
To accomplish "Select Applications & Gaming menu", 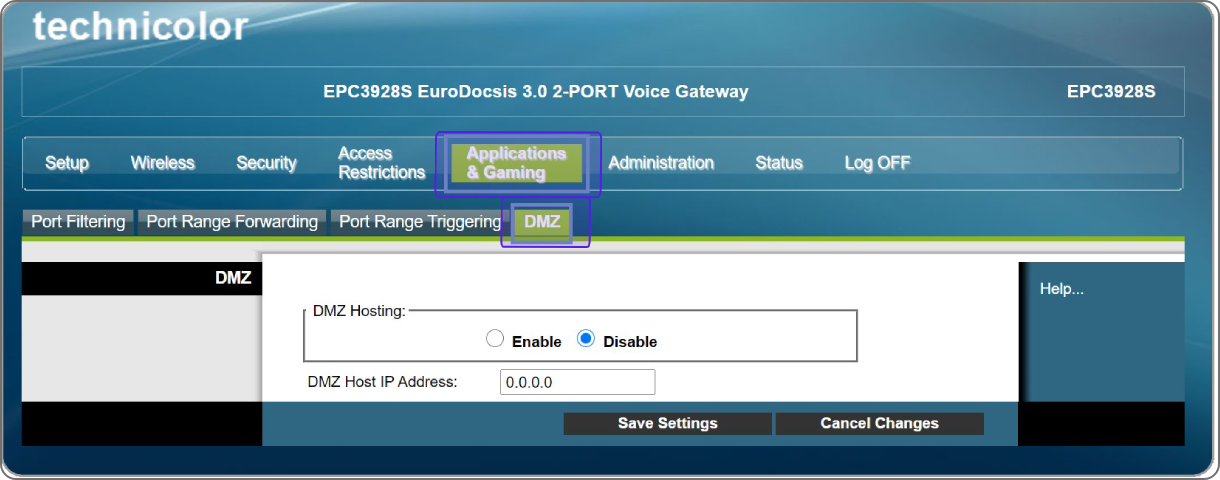I will (517, 163).
